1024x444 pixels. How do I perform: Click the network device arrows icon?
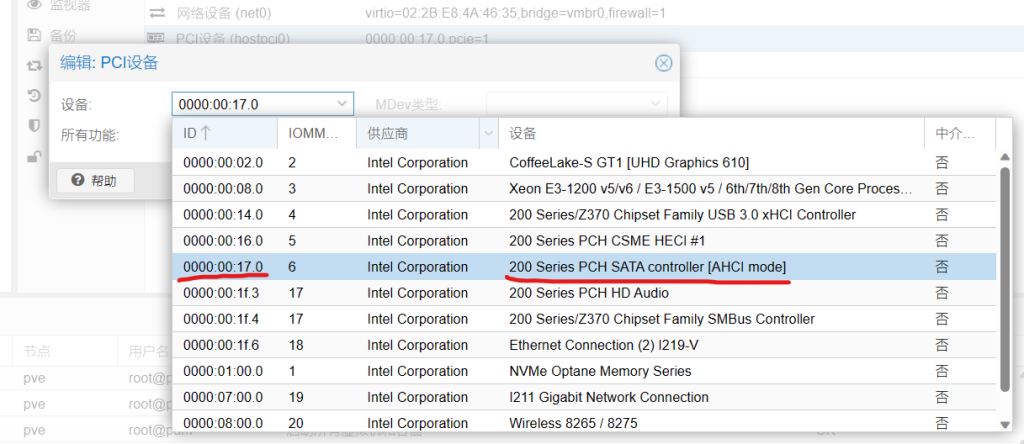pyautogui.click(x=157, y=12)
